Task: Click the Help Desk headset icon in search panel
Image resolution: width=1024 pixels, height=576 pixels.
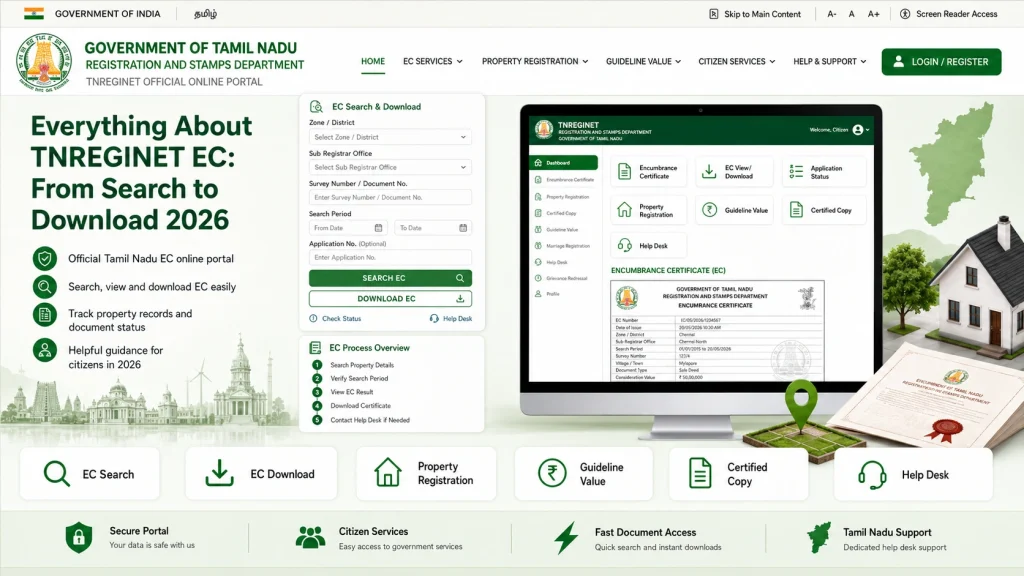Action: [434, 319]
